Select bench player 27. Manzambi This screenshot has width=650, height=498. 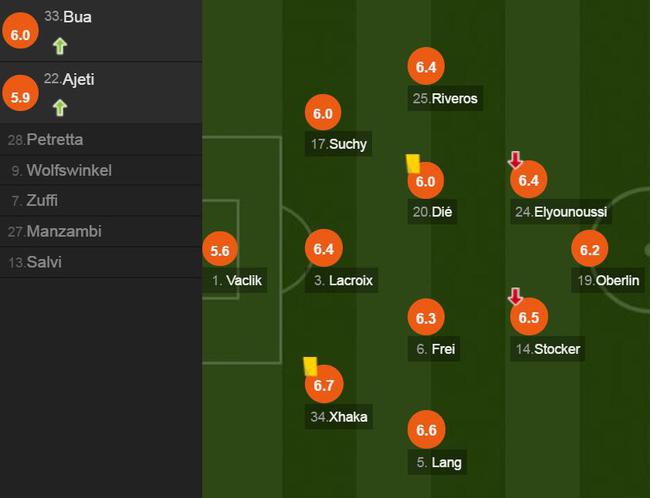coord(101,231)
